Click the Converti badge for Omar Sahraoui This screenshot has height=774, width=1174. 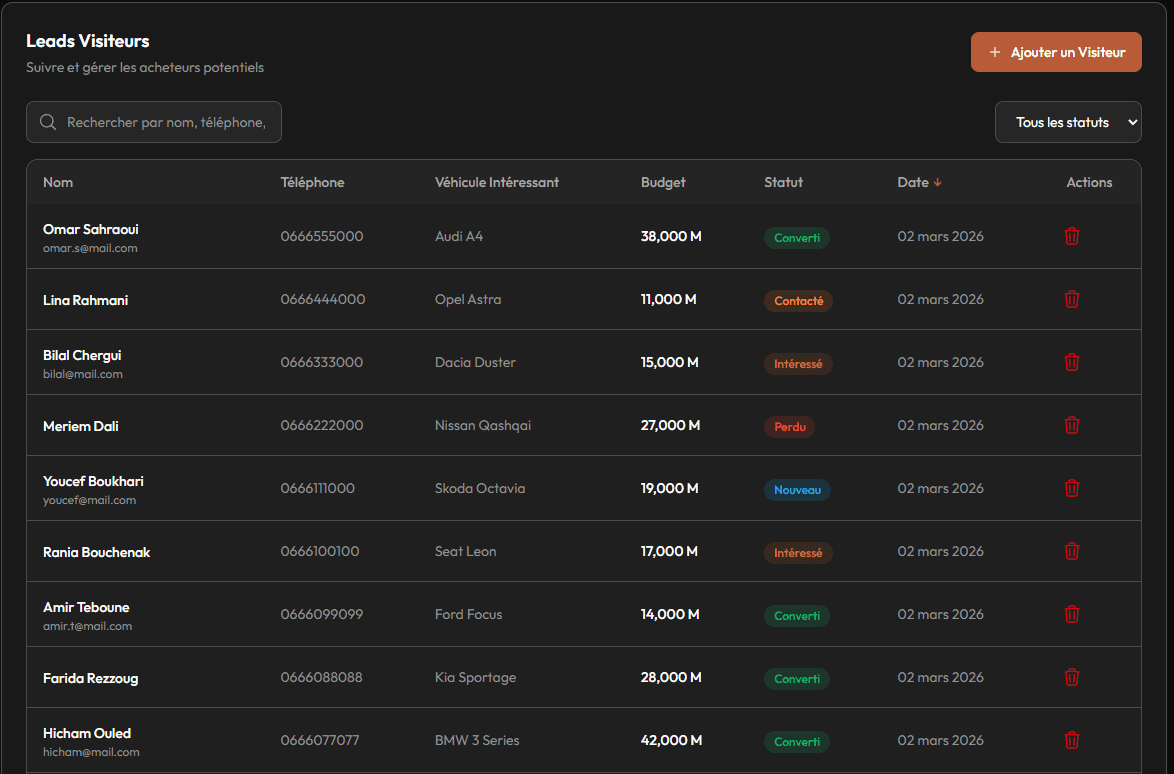(796, 238)
